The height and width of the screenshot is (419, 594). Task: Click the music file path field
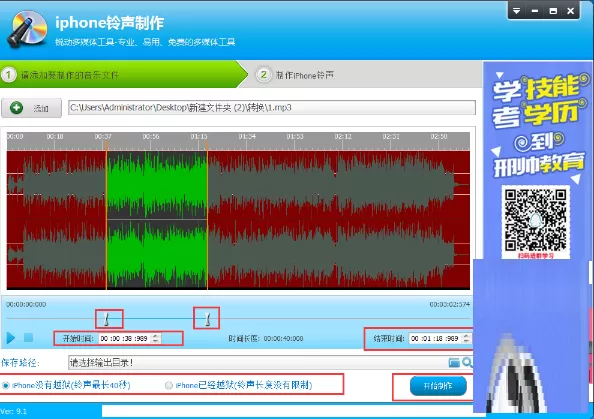272,108
